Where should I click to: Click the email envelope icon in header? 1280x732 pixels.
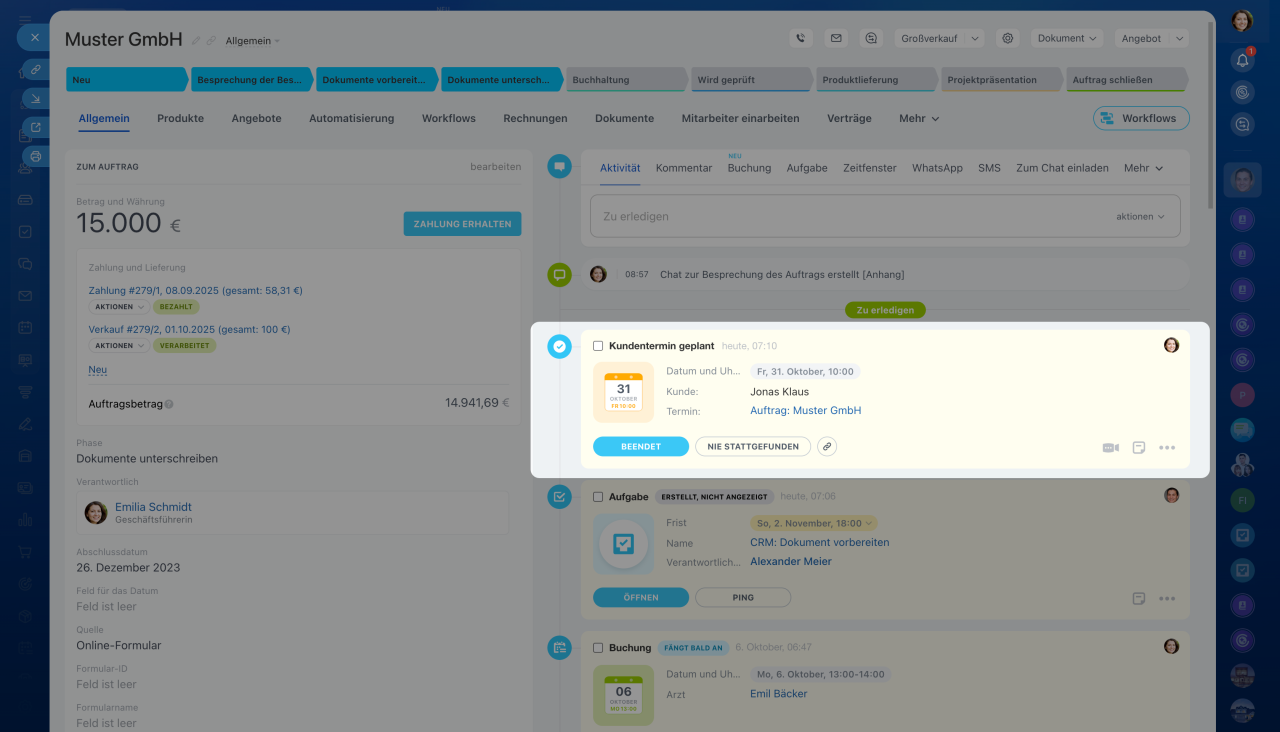tap(836, 38)
